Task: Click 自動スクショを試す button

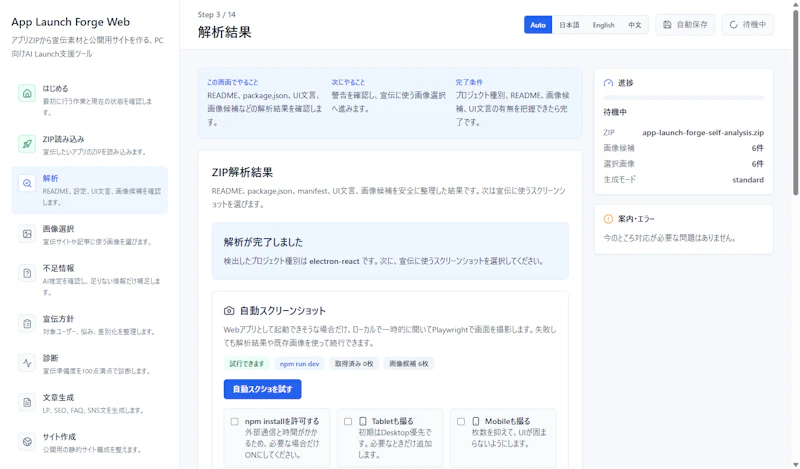Action: click(x=262, y=389)
